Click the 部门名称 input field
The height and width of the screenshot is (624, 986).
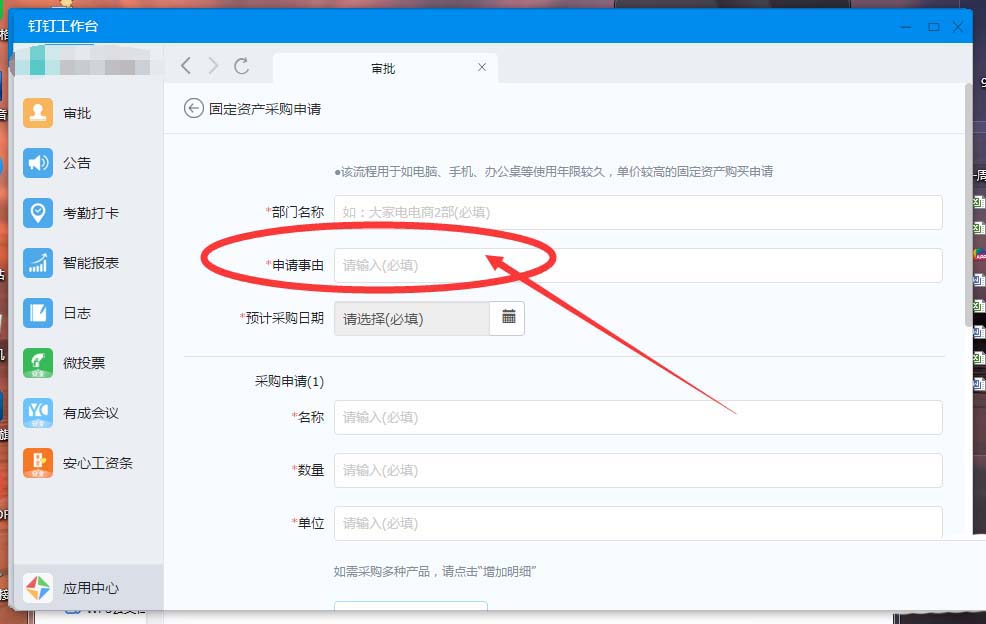tap(638, 212)
